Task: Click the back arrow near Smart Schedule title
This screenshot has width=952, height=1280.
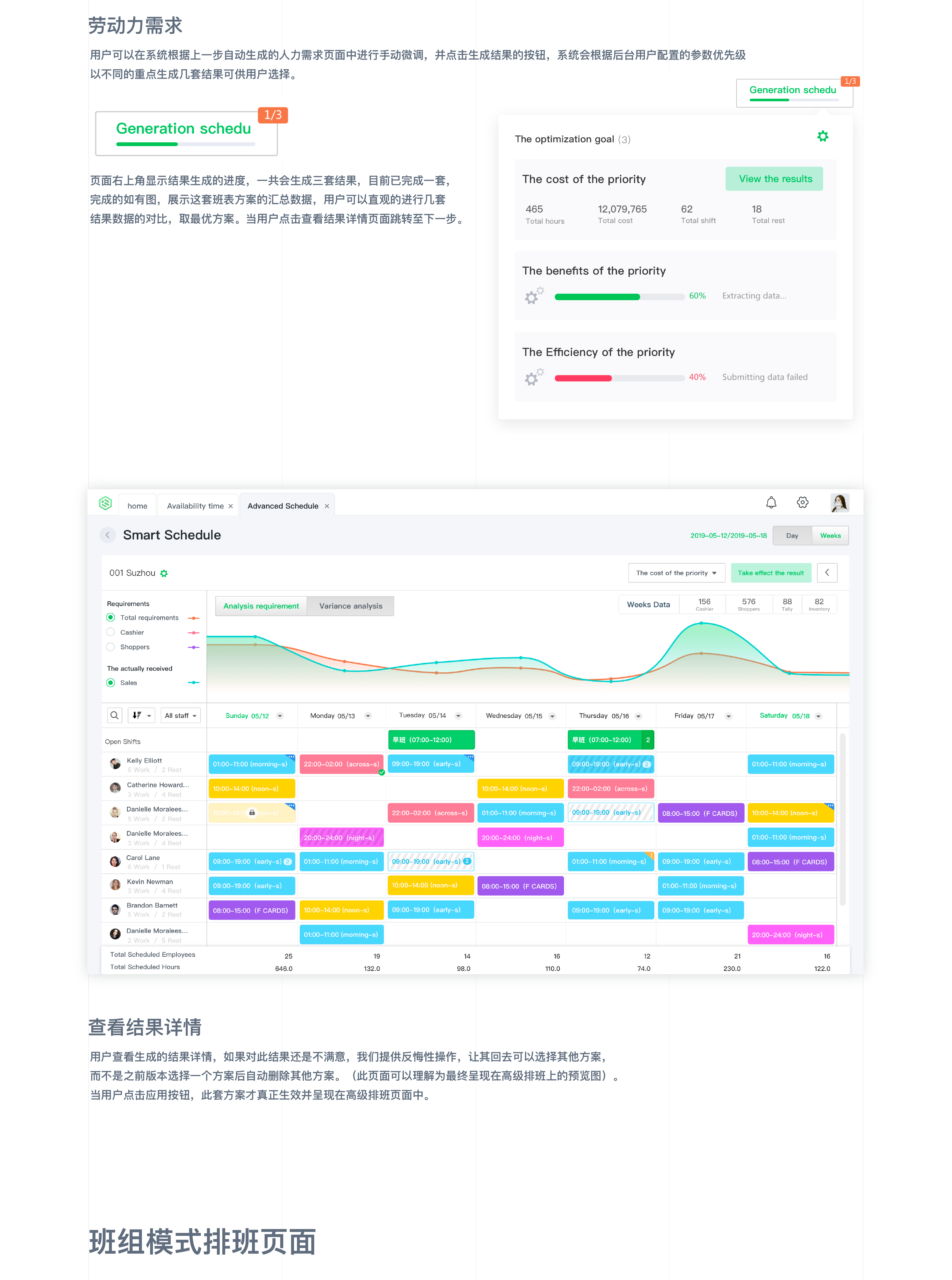Action: pos(108,535)
